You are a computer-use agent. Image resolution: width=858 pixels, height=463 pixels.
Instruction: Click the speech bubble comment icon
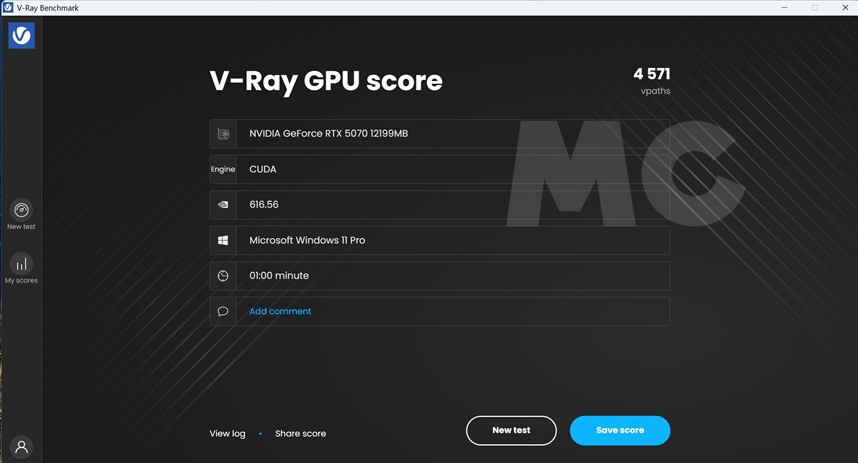(223, 311)
